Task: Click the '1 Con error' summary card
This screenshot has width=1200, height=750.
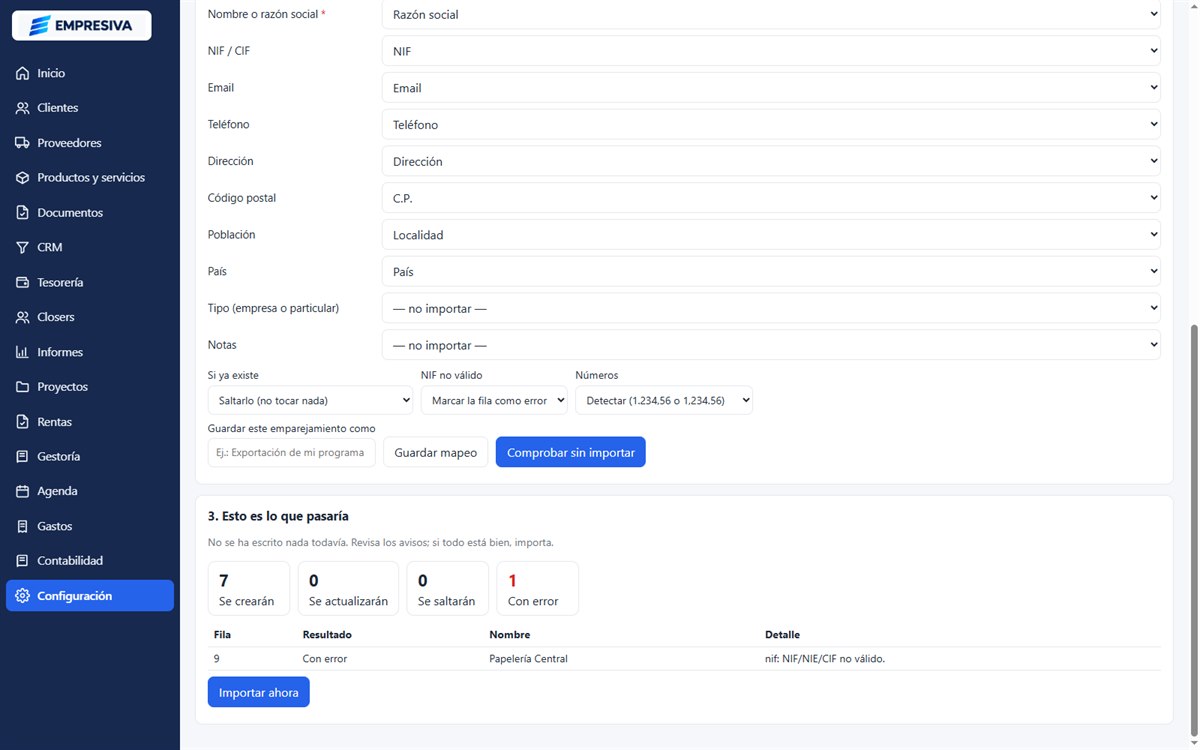Action: pos(538,588)
